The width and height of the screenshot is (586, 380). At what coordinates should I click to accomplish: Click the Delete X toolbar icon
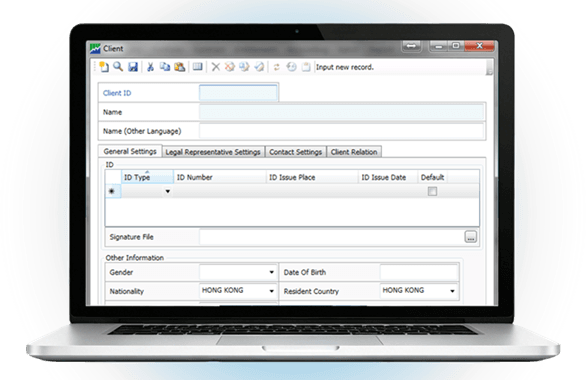216,67
